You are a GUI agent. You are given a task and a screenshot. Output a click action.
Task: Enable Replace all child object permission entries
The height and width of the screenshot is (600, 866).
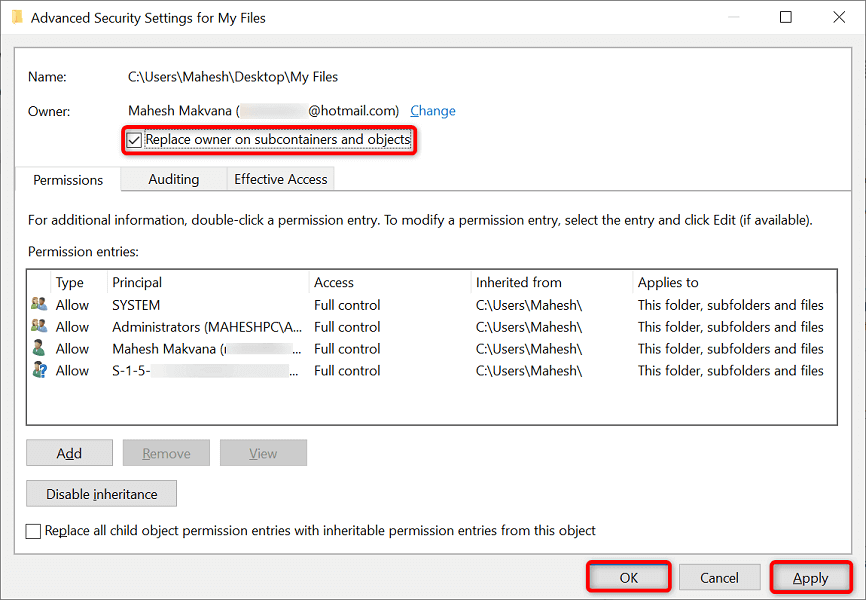pos(34,531)
